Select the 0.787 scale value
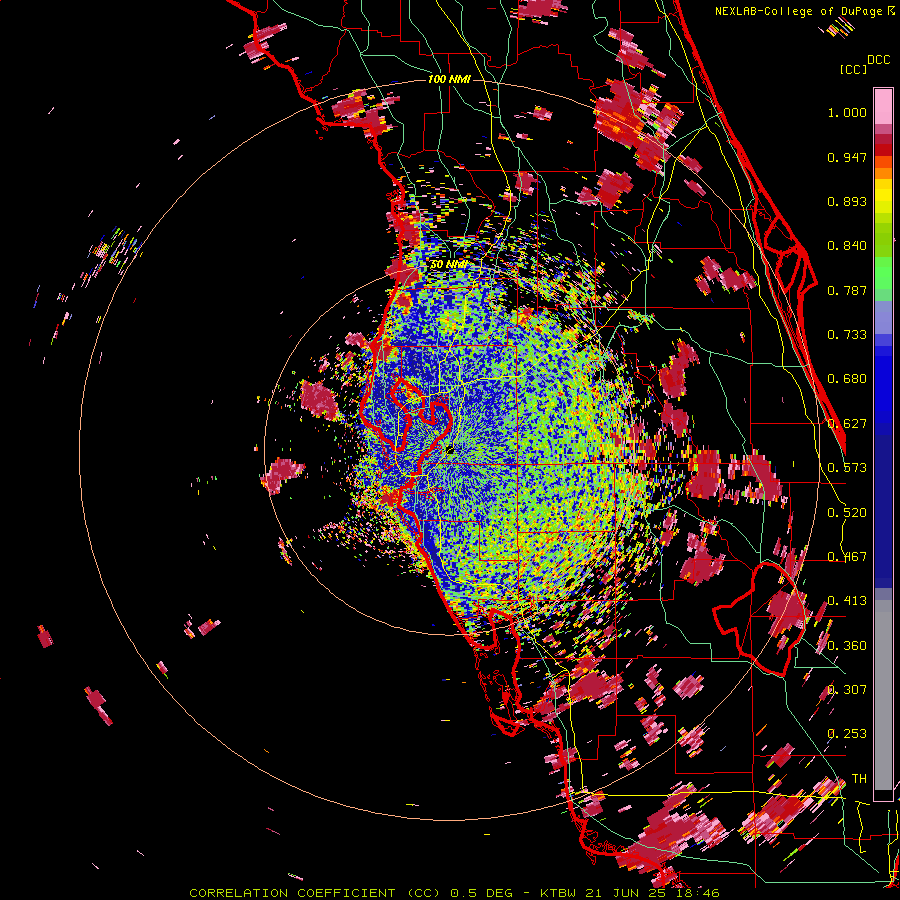Screen dimensions: 900x900 click(x=847, y=290)
